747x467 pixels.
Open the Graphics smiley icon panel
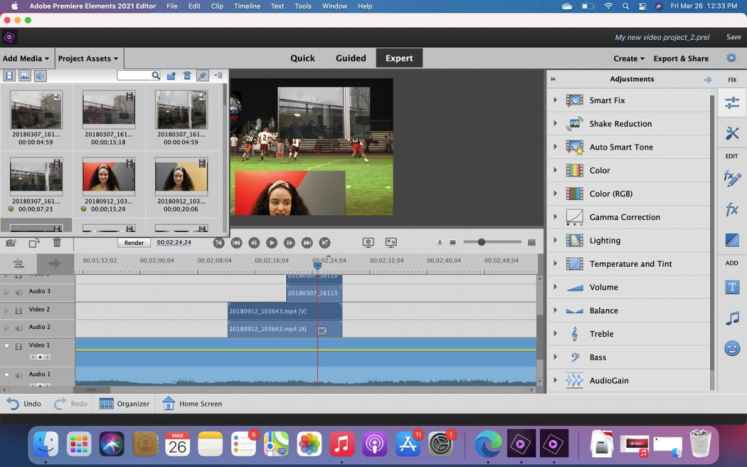point(732,348)
